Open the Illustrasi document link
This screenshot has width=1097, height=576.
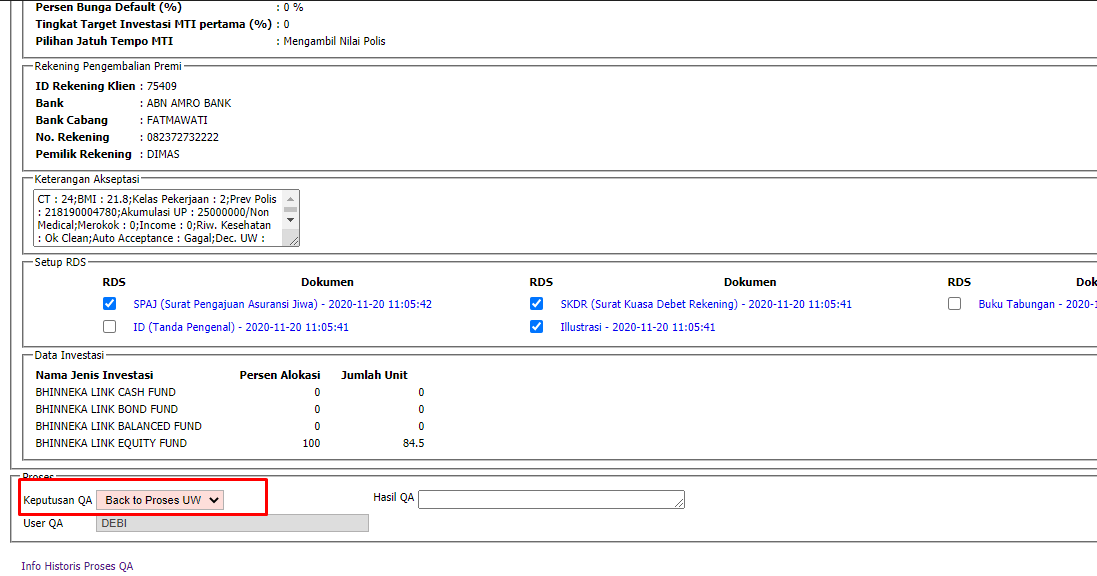click(x=637, y=327)
